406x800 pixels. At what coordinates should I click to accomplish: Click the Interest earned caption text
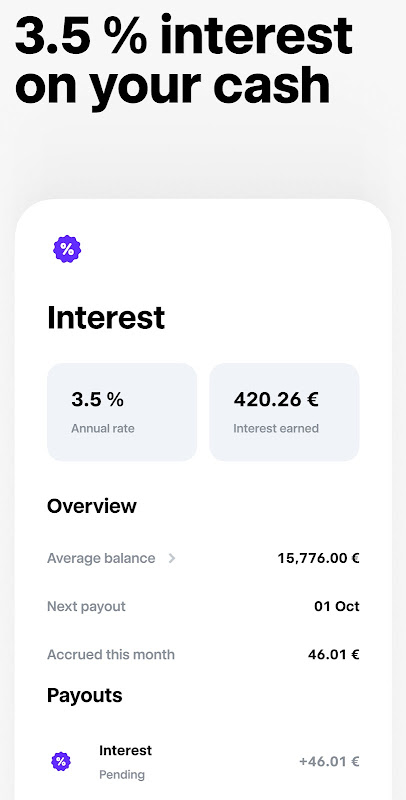tap(276, 429)
